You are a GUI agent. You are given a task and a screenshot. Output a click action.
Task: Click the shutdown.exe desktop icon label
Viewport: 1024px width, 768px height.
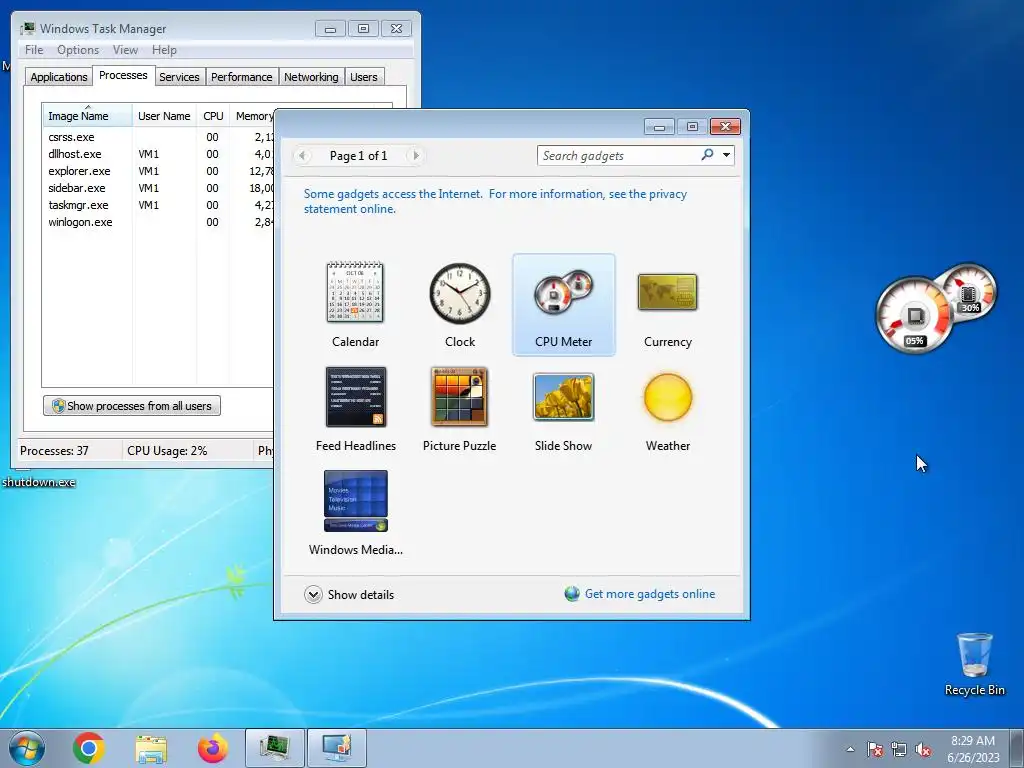click(39, 482)
